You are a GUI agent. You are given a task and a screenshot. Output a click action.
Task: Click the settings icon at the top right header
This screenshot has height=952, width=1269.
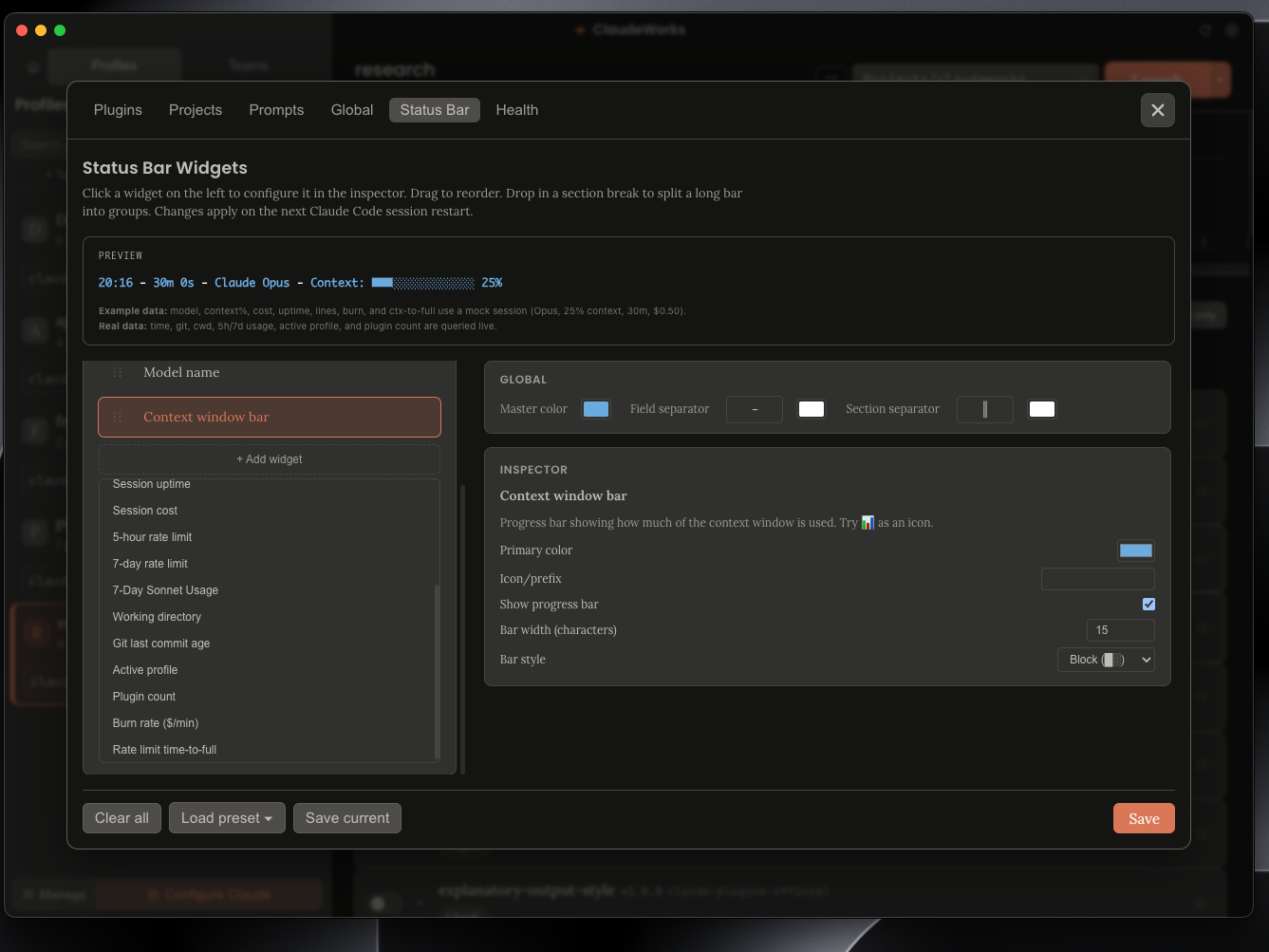tap(1232, 29)
